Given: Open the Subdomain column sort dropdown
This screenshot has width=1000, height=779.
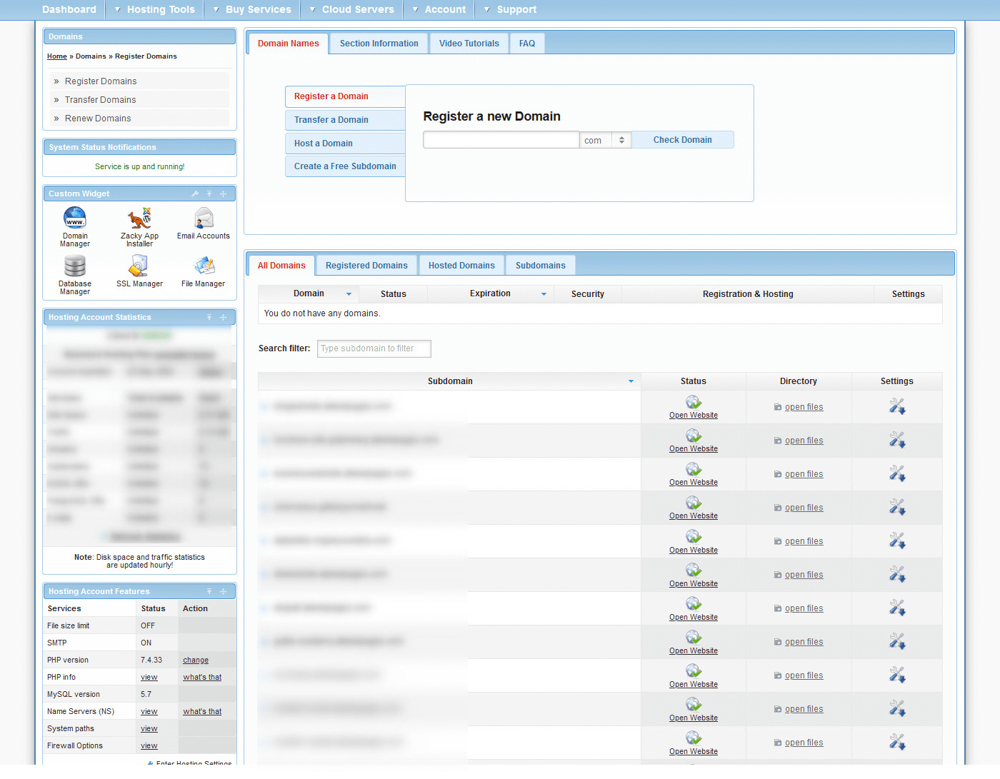Looking at the screenshot, I should click(x=631, y=381).
